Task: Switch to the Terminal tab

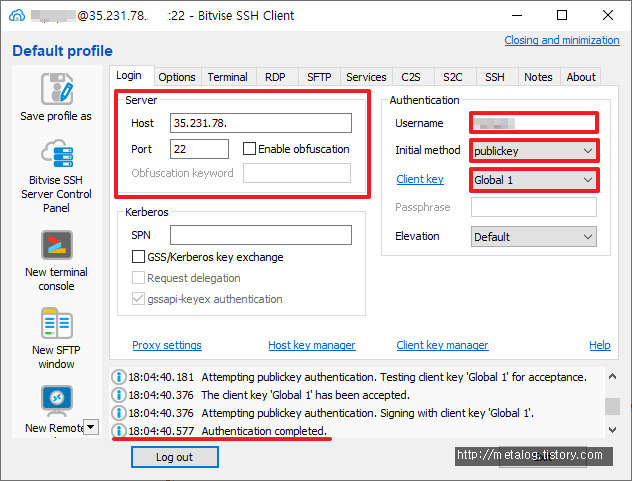Action: (x=227, y=77)
